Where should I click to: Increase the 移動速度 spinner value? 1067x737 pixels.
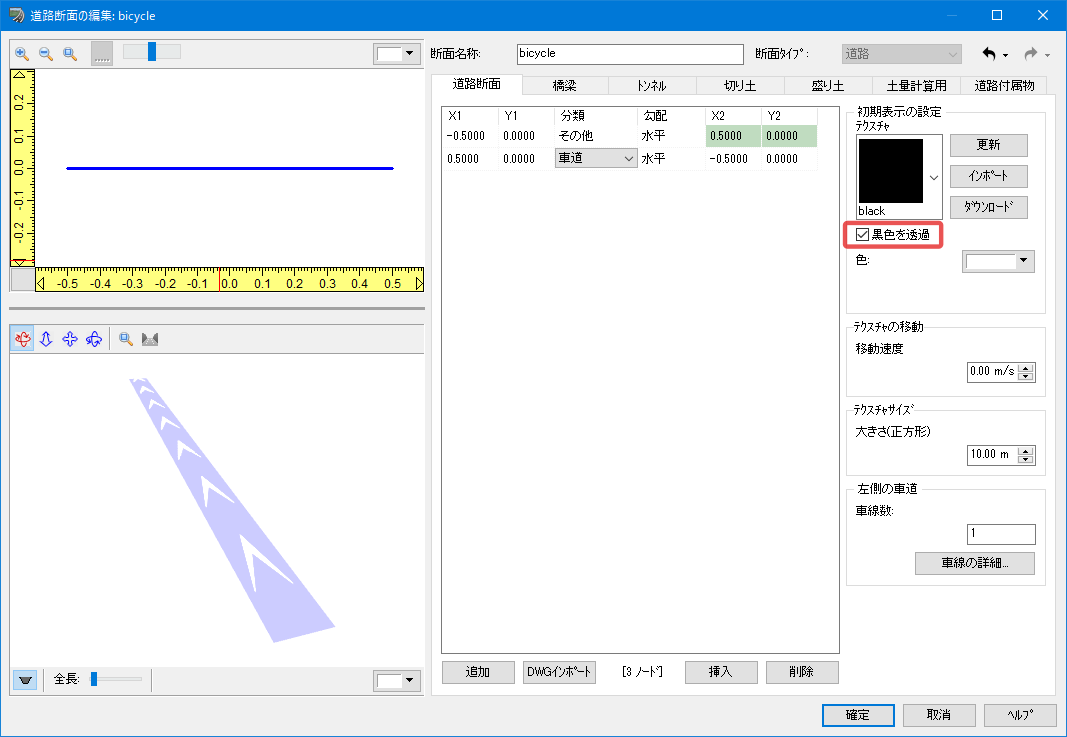tap(1026, 368)
